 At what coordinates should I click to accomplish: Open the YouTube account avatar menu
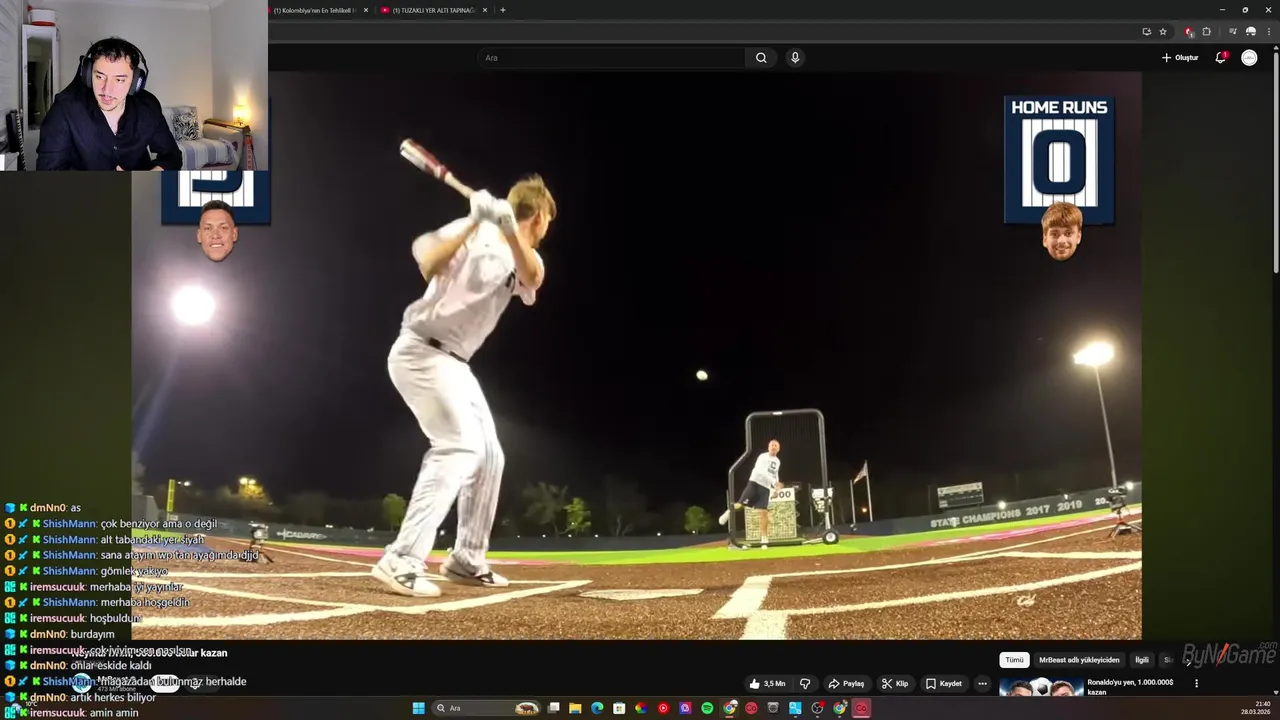click(1249, 58)
